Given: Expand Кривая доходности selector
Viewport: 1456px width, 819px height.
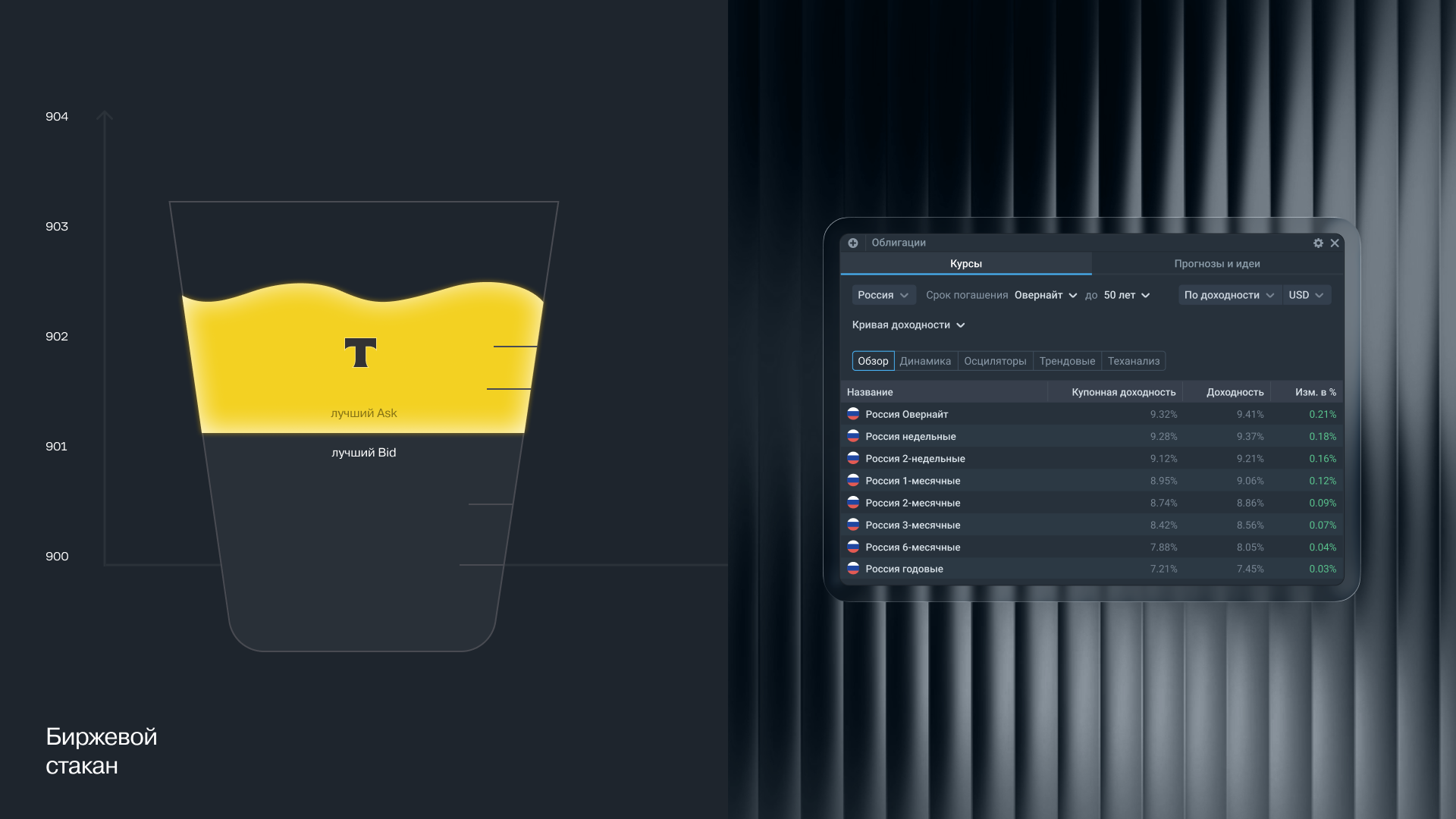Looking at the screenshot, I should tap(908, 325).
